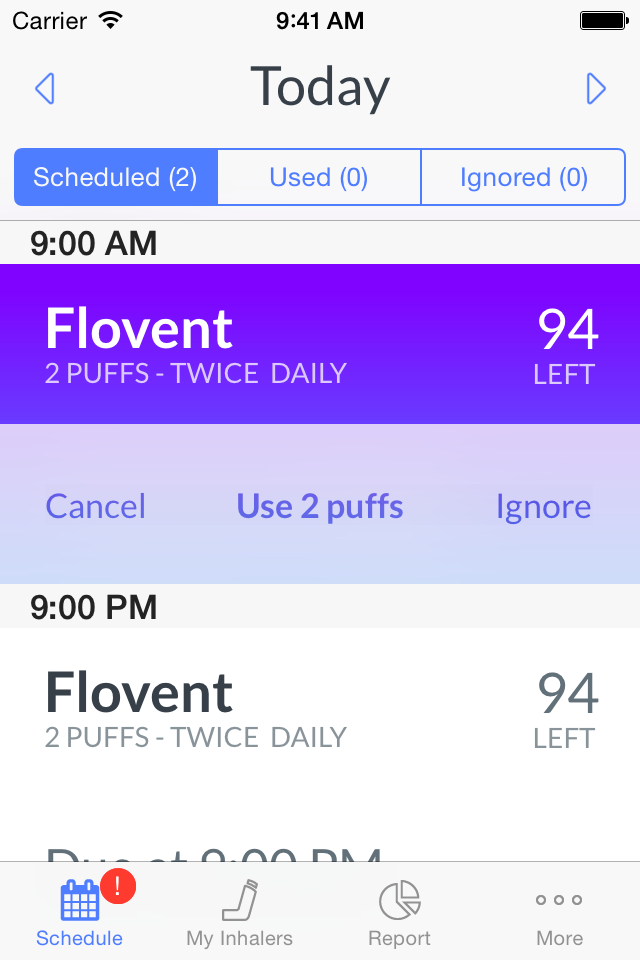Tap Use 2 puffs
This screenshot has width=640, height=960.
pyautogui.click(x=320, y=507)
